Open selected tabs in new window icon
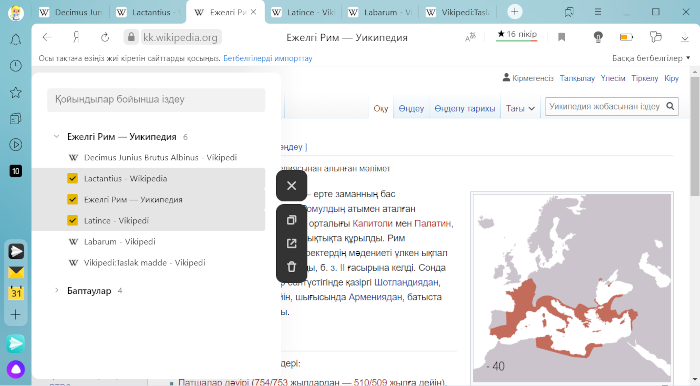The height and width of the screenshot is (386, 700). 292,243
